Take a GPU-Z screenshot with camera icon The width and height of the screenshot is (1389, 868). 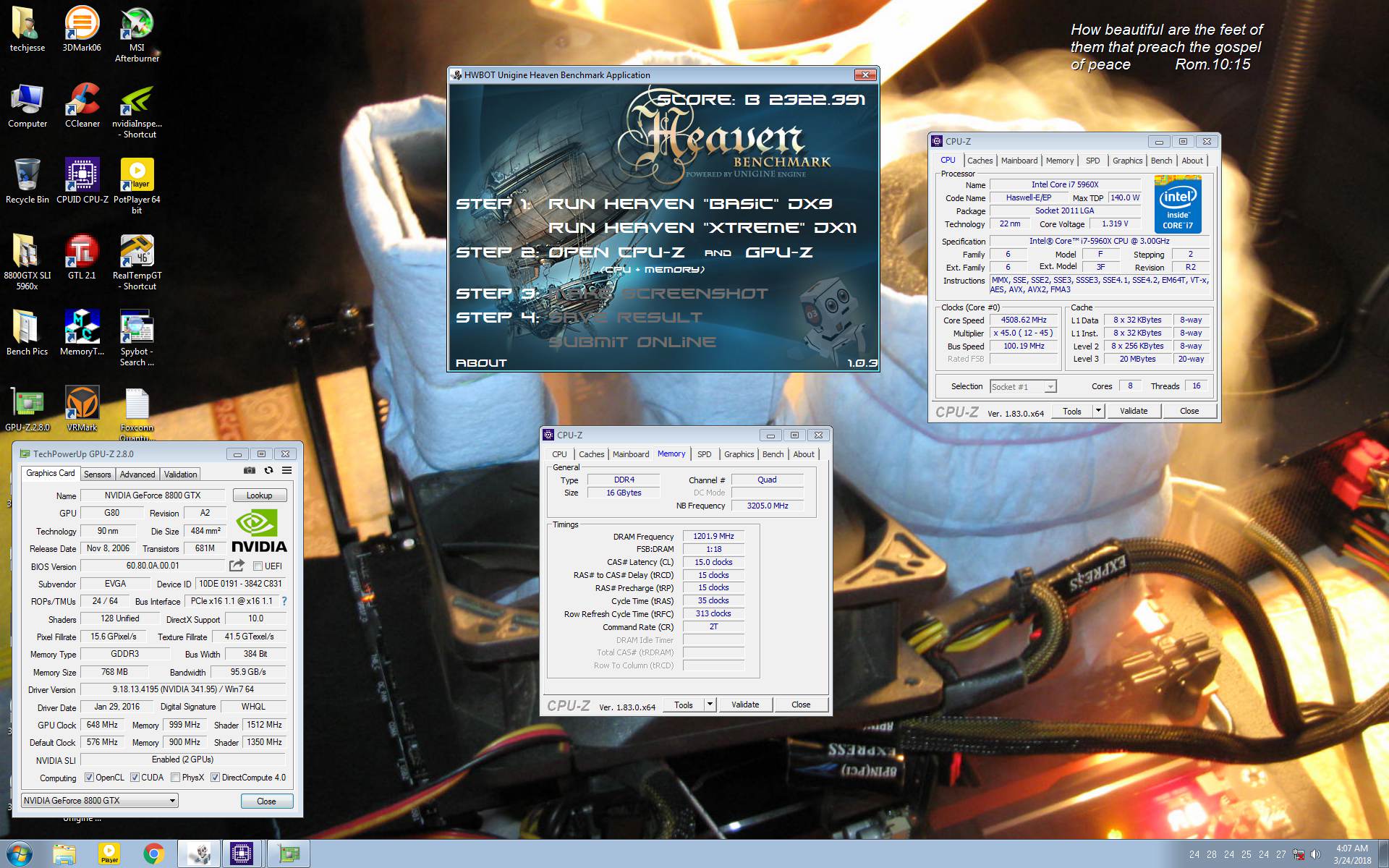click(250, 470)
